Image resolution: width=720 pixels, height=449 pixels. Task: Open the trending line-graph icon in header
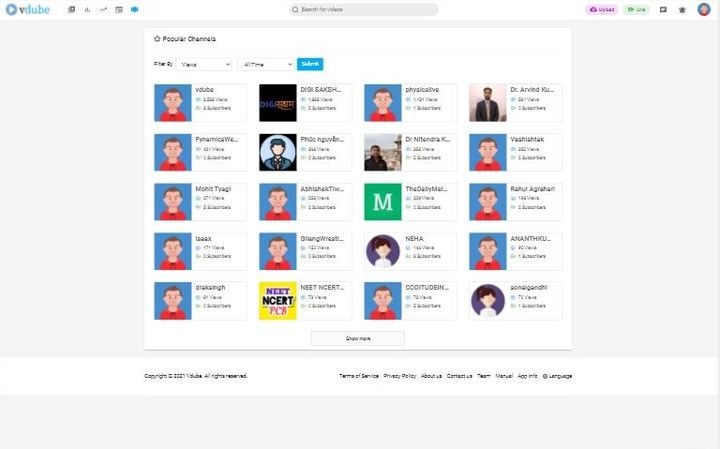click(x=103, y=9)
